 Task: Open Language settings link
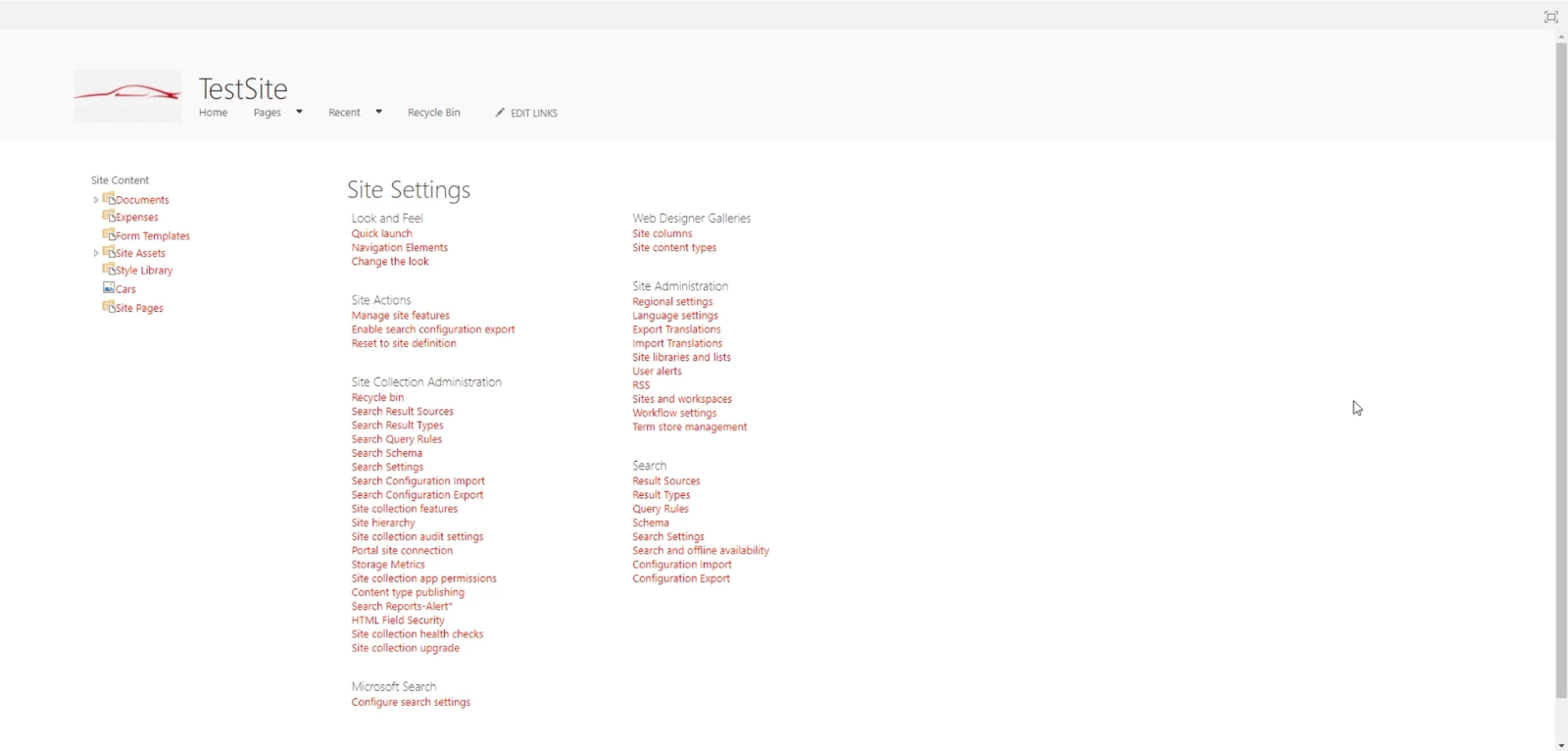click(x=675, y=316)
